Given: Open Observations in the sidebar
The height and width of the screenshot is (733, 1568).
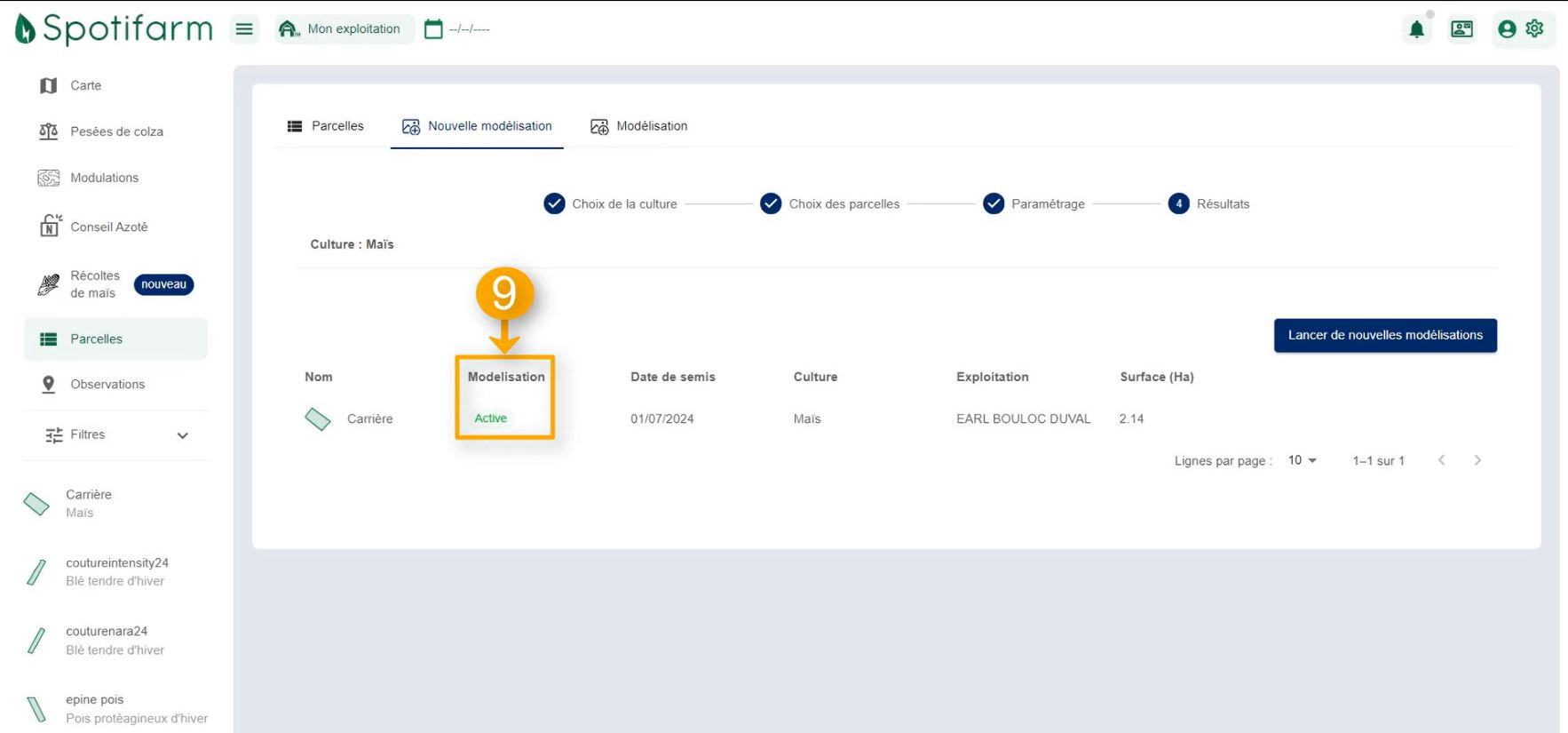Looking at the screenshot, I should [107, 384].
